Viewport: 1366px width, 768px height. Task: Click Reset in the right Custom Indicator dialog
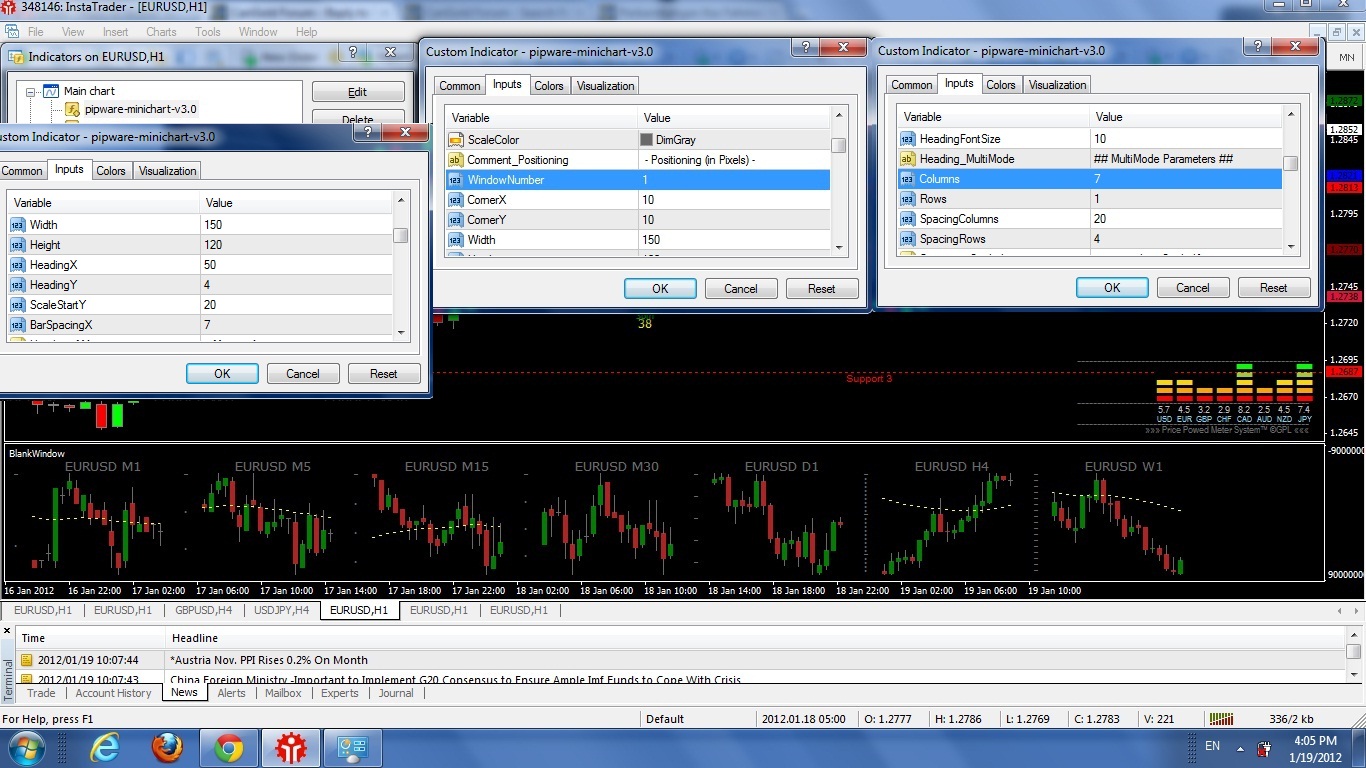pyautogui.click(x=1274, y=288)
